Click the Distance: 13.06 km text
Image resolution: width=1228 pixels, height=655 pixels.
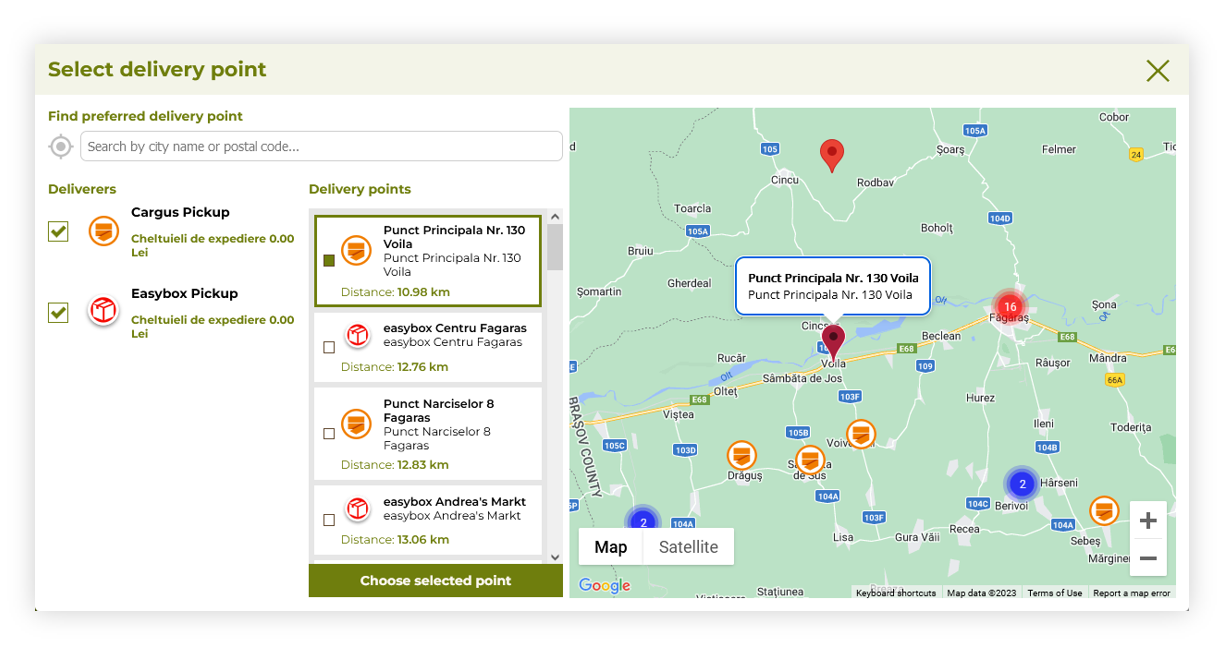click(x=394, y=540)
